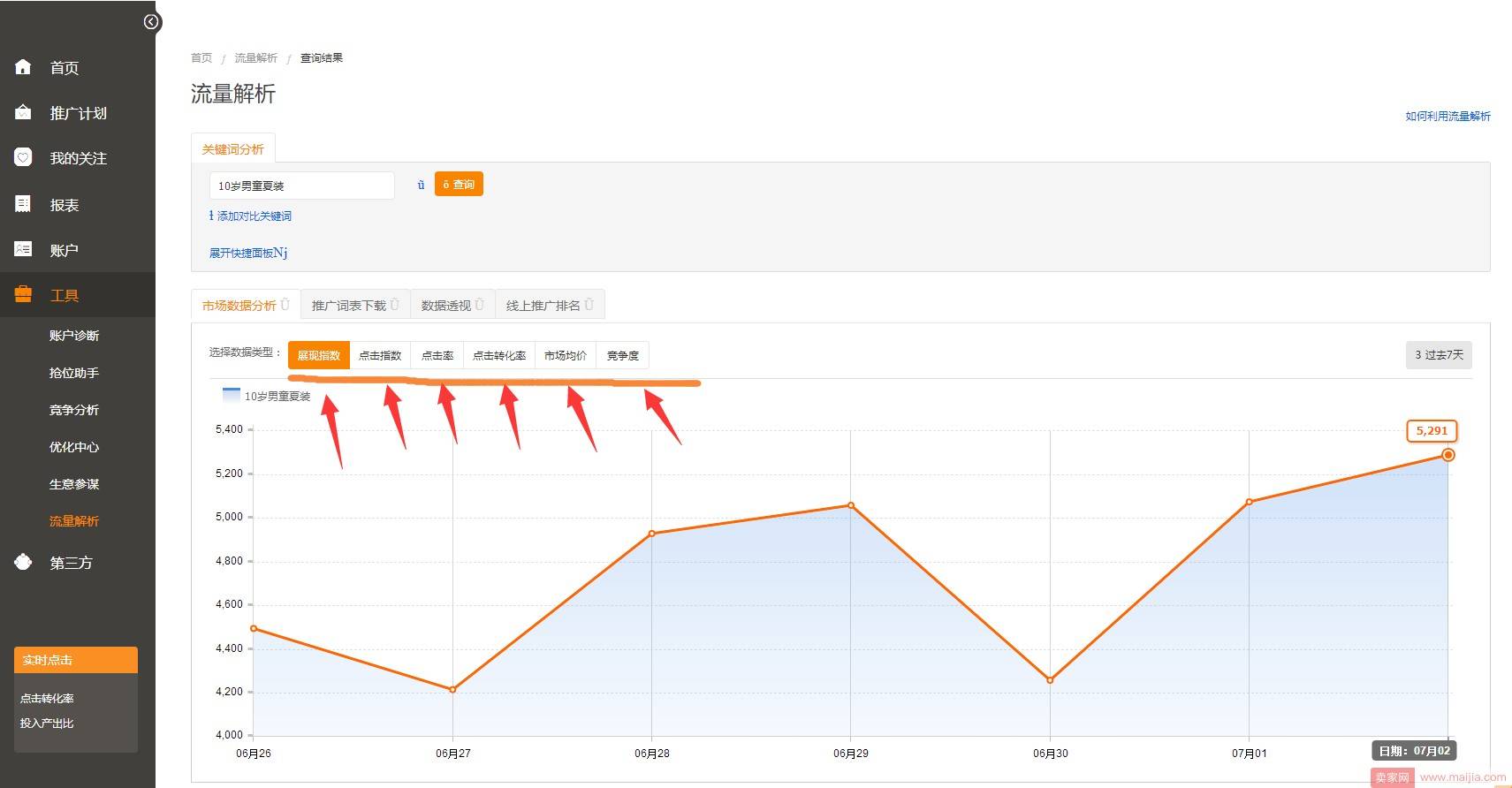This screenshot has width=1512, height=788.
Task: Click the orange 查询 search button
Action: pos(459,184)
